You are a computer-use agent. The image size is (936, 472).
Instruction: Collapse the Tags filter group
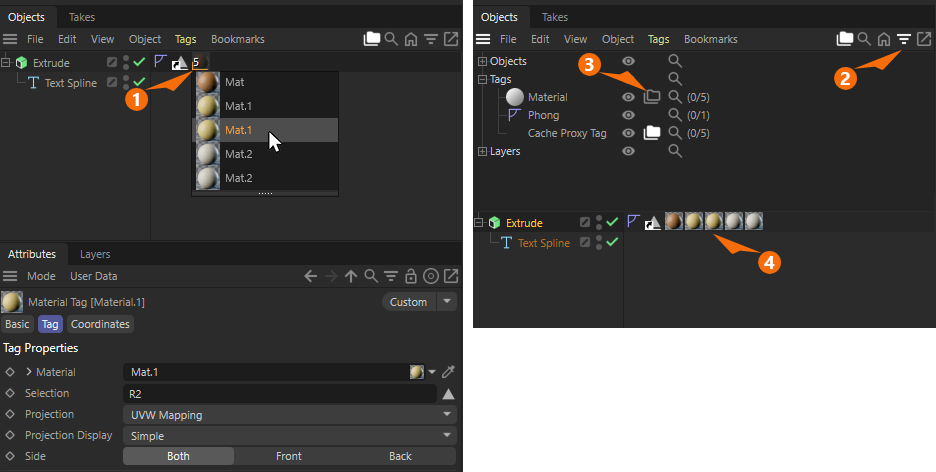coord(483,79)
